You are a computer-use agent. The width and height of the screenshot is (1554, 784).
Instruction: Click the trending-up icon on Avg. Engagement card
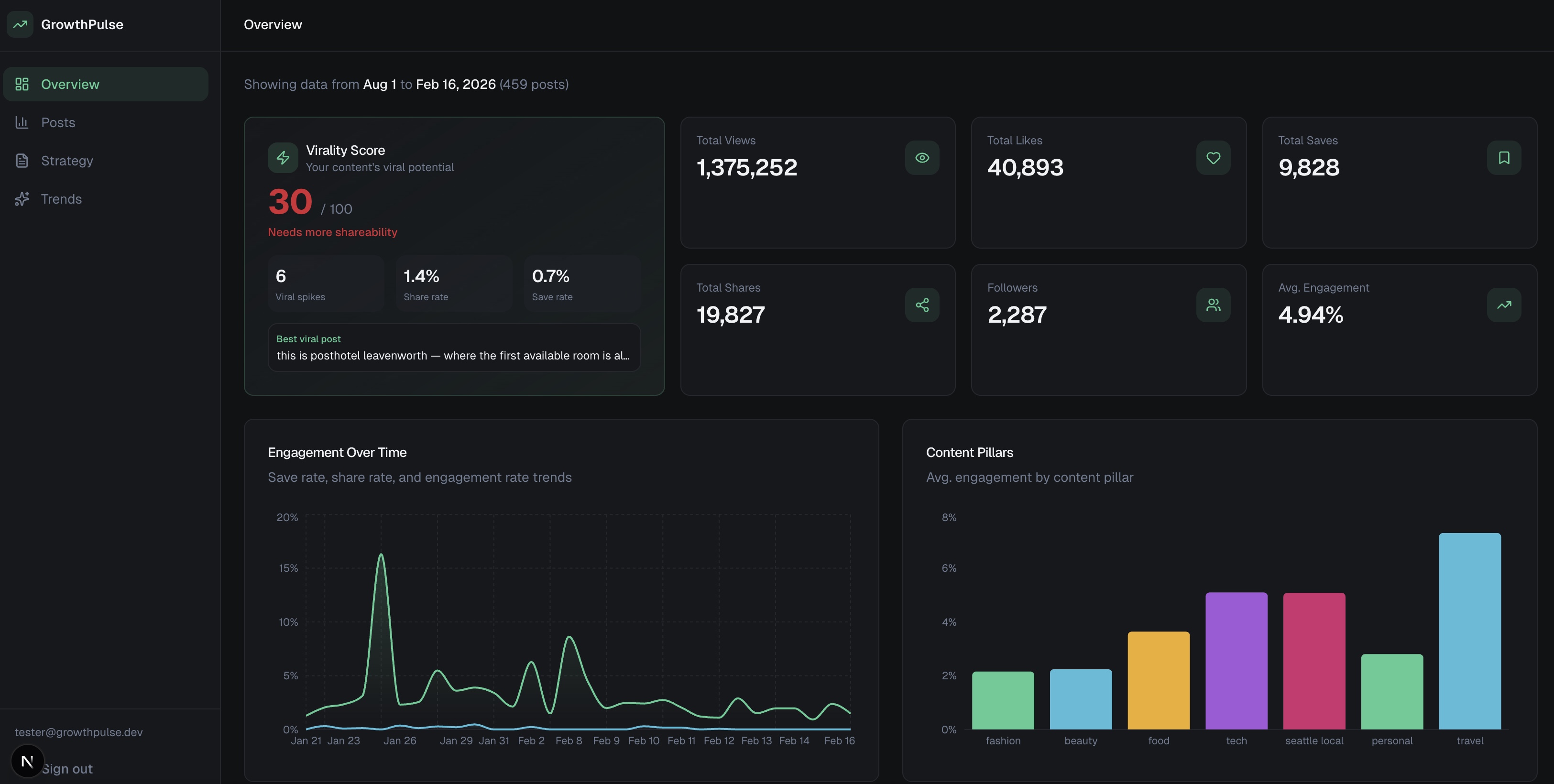click(x=1504, y=305)
